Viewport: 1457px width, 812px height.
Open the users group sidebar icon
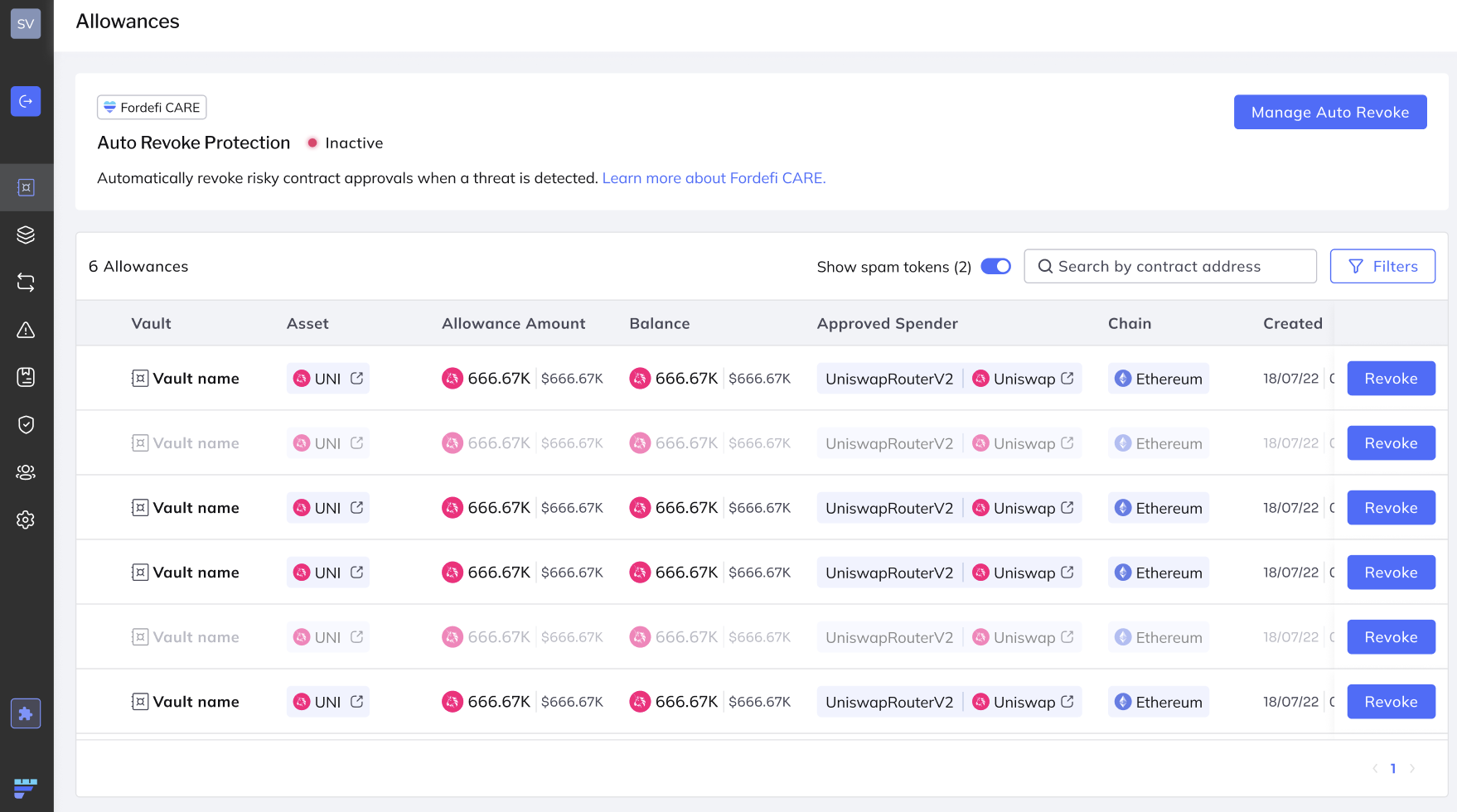pyautogui.click(x=26, y=472)
